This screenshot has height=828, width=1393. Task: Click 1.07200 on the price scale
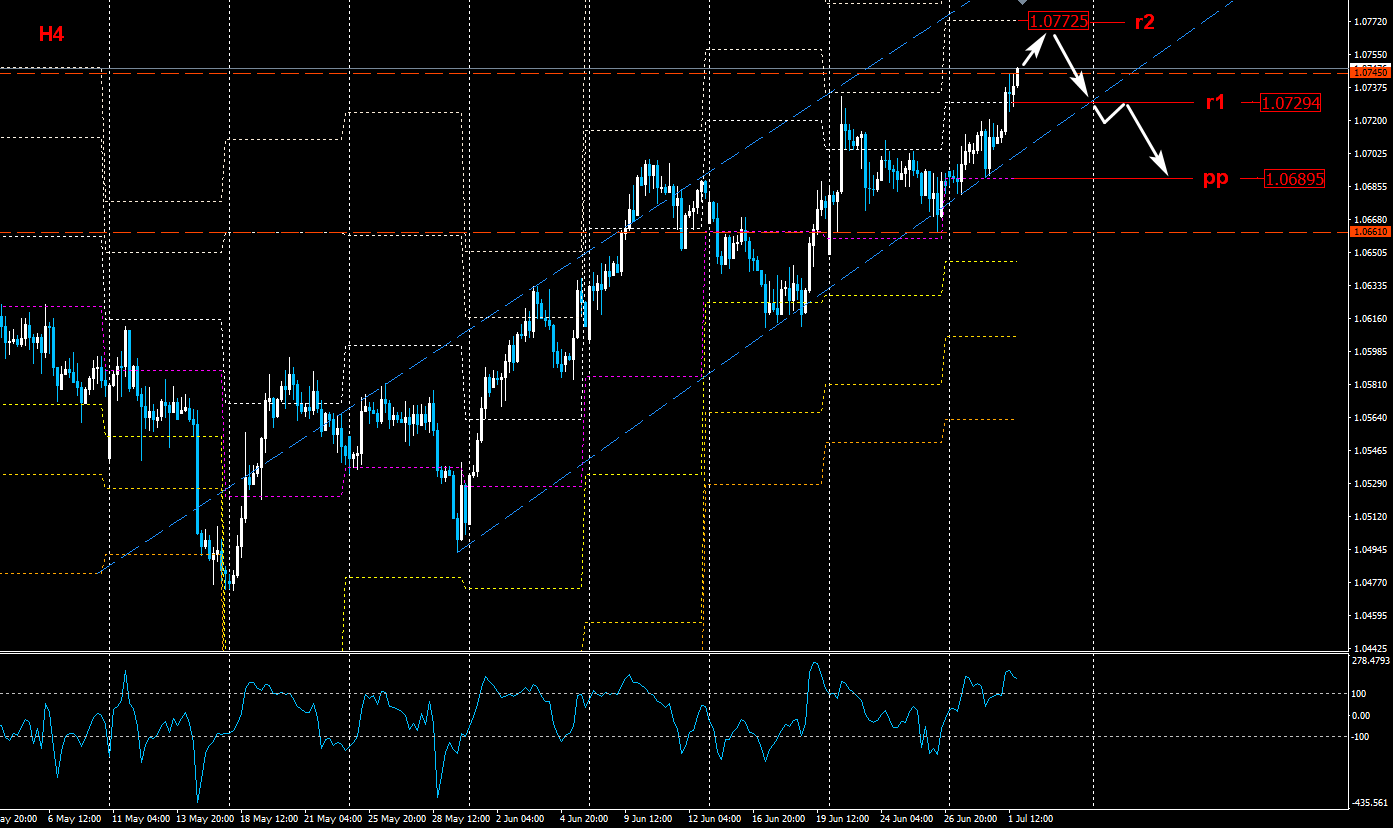(x=1370, y=120)
